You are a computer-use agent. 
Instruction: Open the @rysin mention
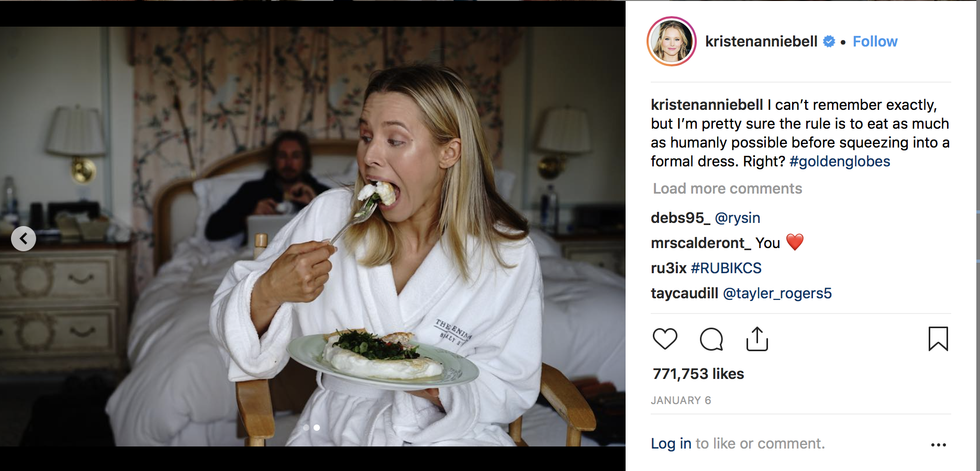(738, 218)
